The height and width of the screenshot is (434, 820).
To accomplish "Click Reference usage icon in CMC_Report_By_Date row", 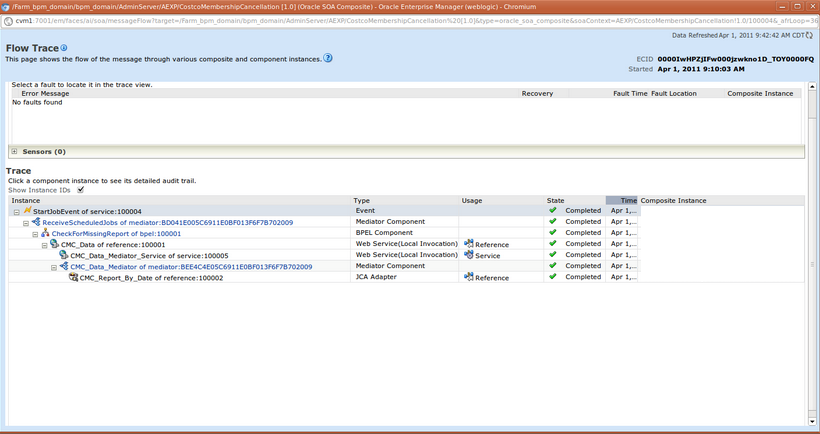I will pos(469,277).
